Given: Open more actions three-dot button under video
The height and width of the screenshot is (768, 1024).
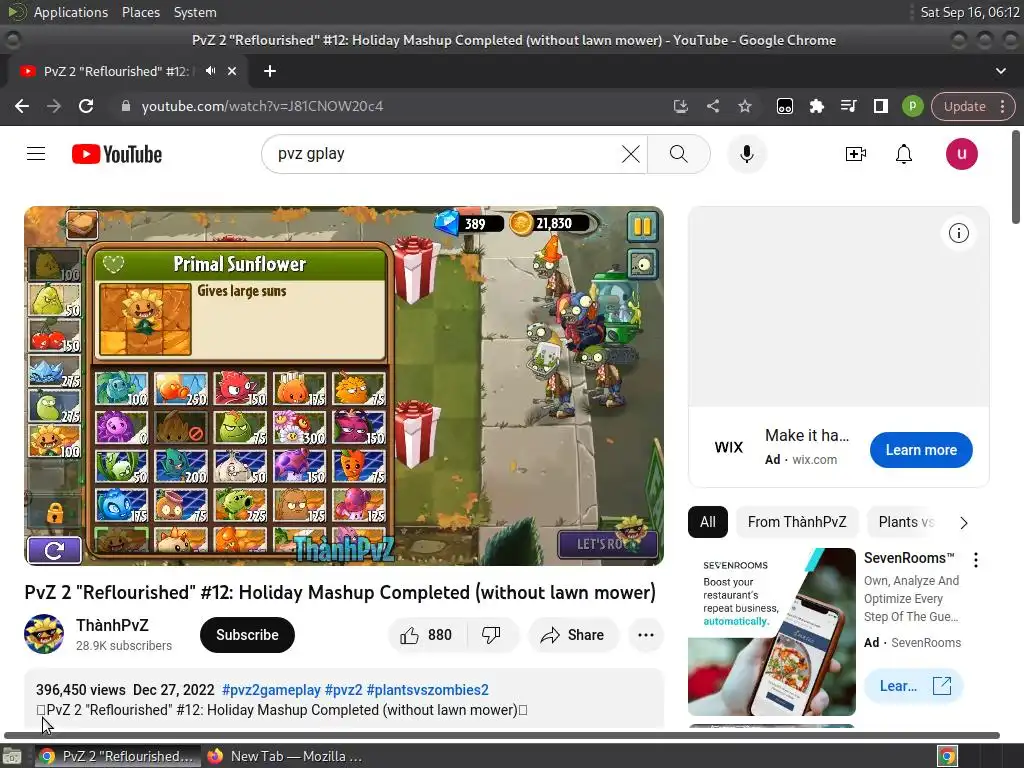Looking at the screenshot, I should [645, 635].
